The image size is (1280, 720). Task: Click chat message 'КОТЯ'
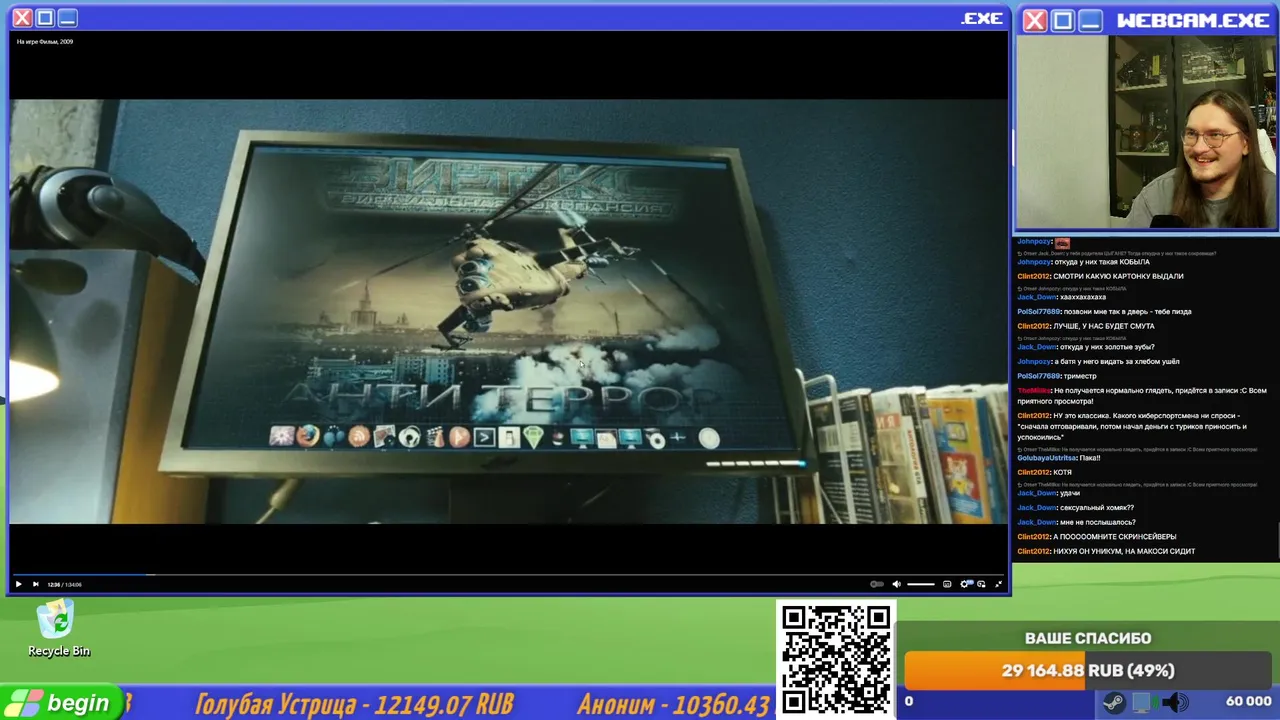coord(1062,472)
